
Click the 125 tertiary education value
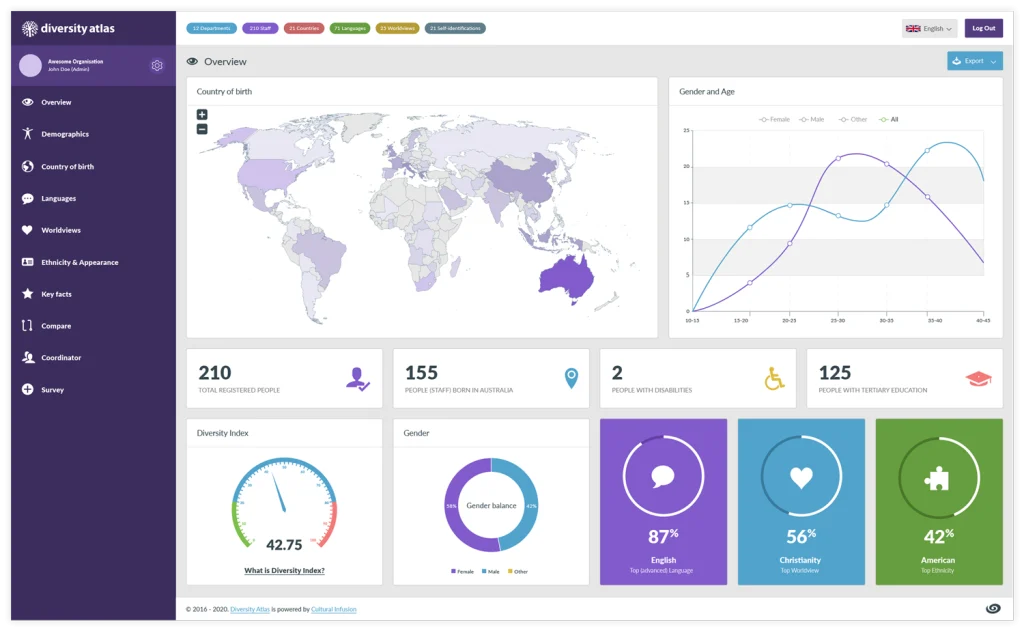(x=835, y=373)
